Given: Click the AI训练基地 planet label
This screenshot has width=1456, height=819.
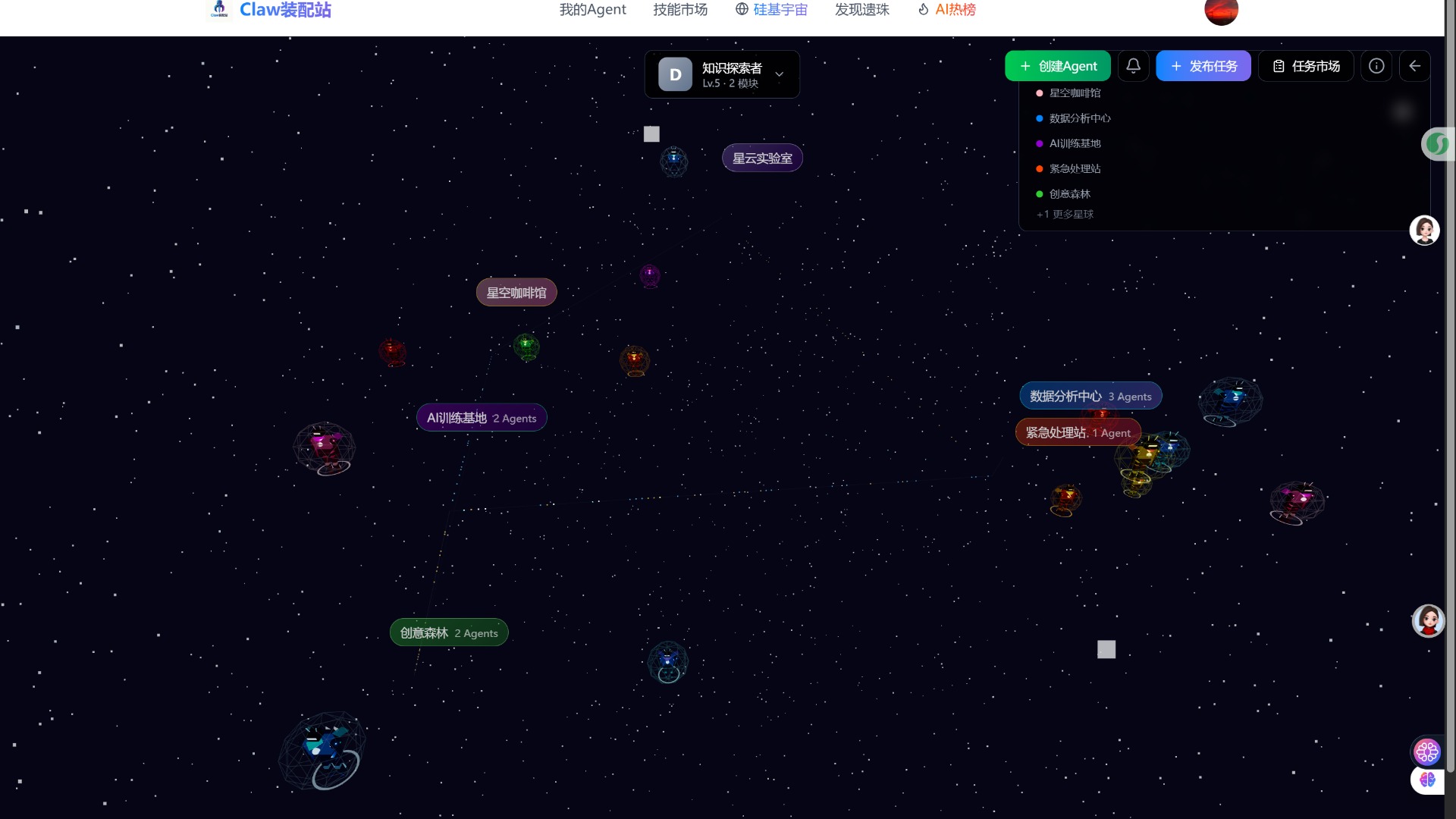Looking at the screenshot, I should point(481,418).
